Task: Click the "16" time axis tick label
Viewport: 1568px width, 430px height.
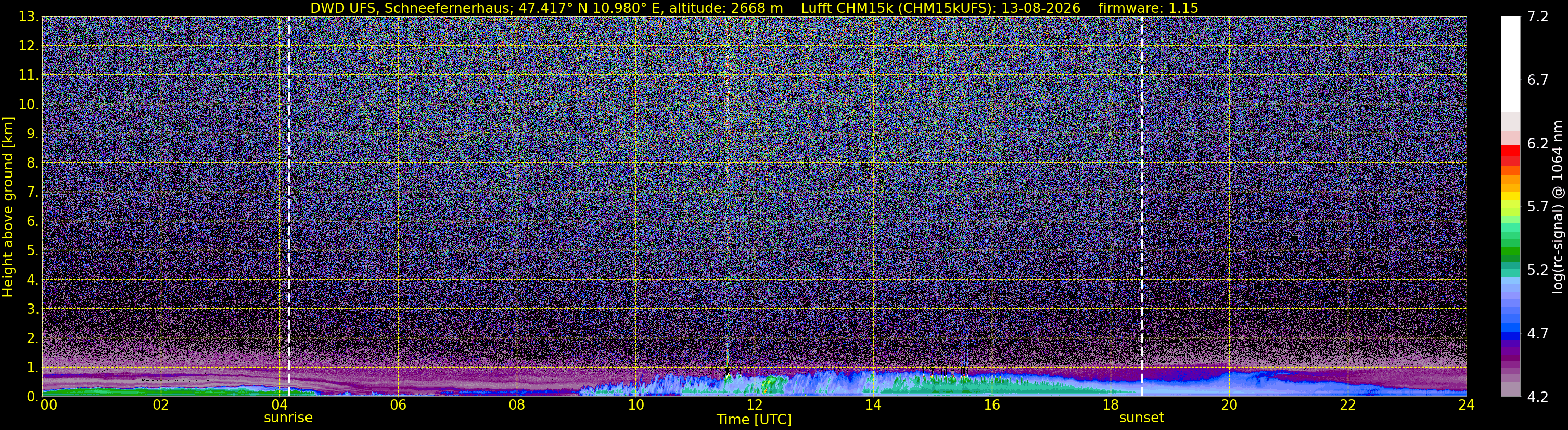Action: point(991,405)
